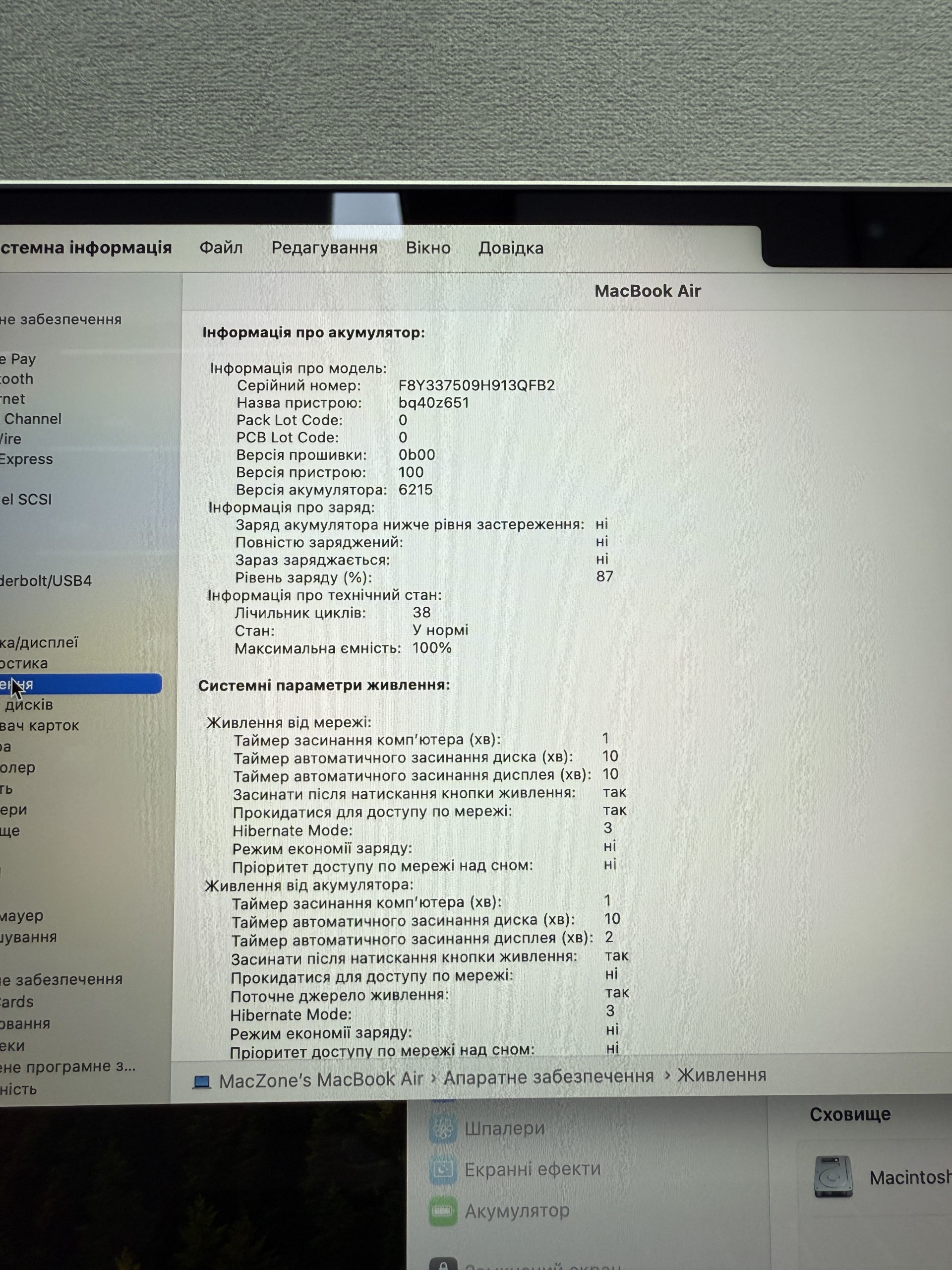Open the Файл menu
952x1270 pixels.
point(221,248)
